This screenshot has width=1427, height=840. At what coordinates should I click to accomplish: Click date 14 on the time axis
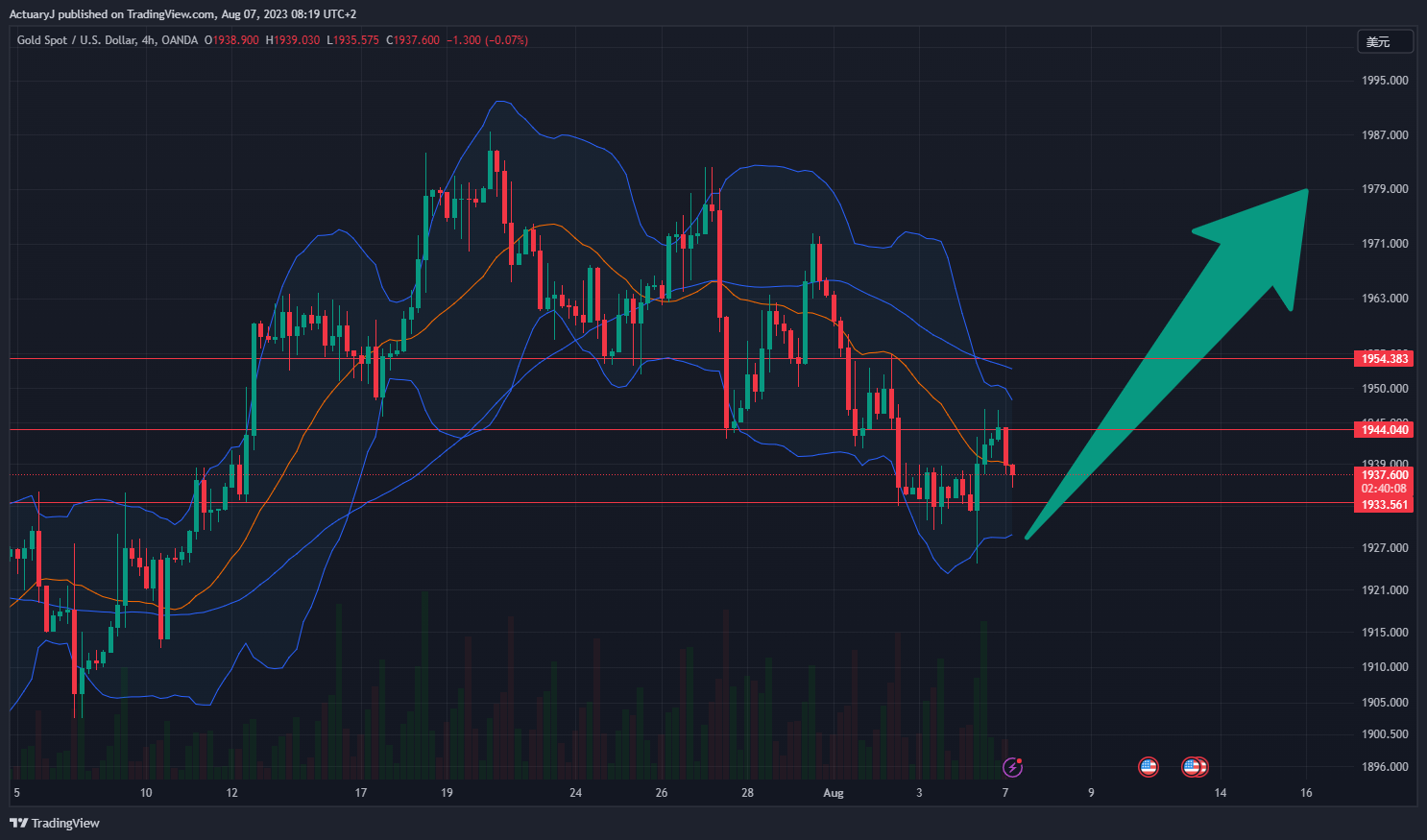click(x=1220, y=793)
